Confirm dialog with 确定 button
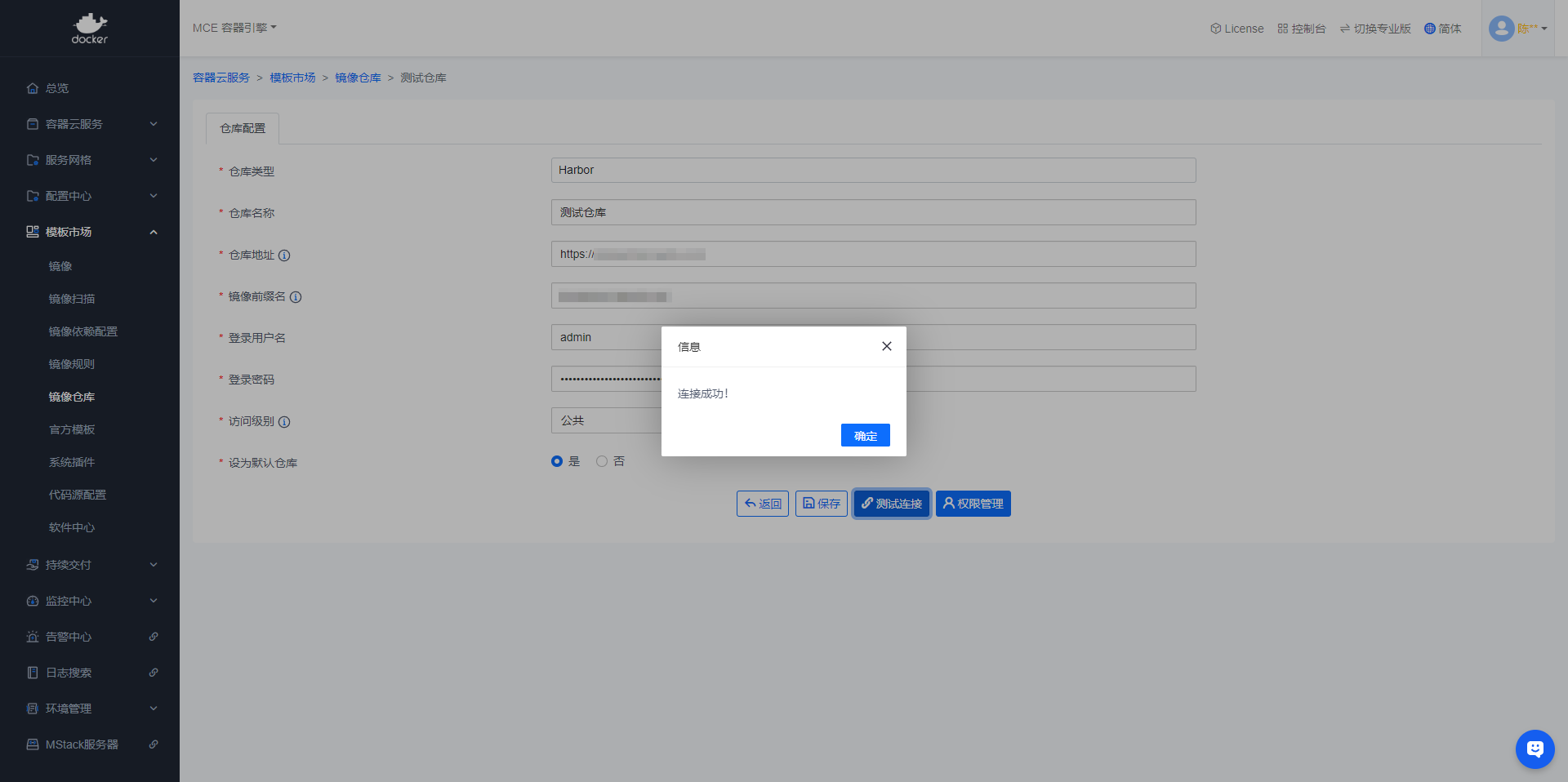1568x782 pixels. (865, 435)
